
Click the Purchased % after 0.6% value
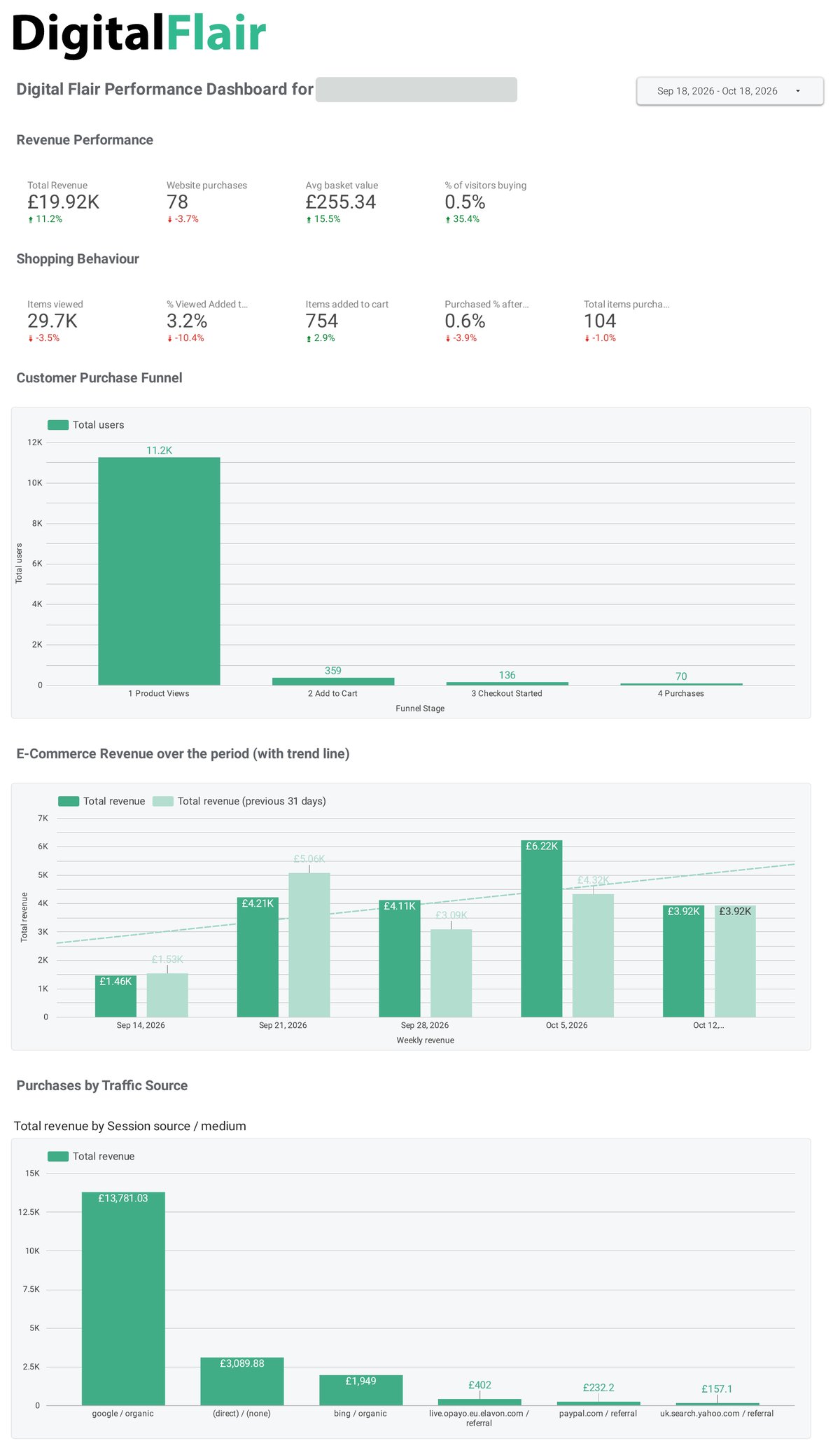[465, 321]
